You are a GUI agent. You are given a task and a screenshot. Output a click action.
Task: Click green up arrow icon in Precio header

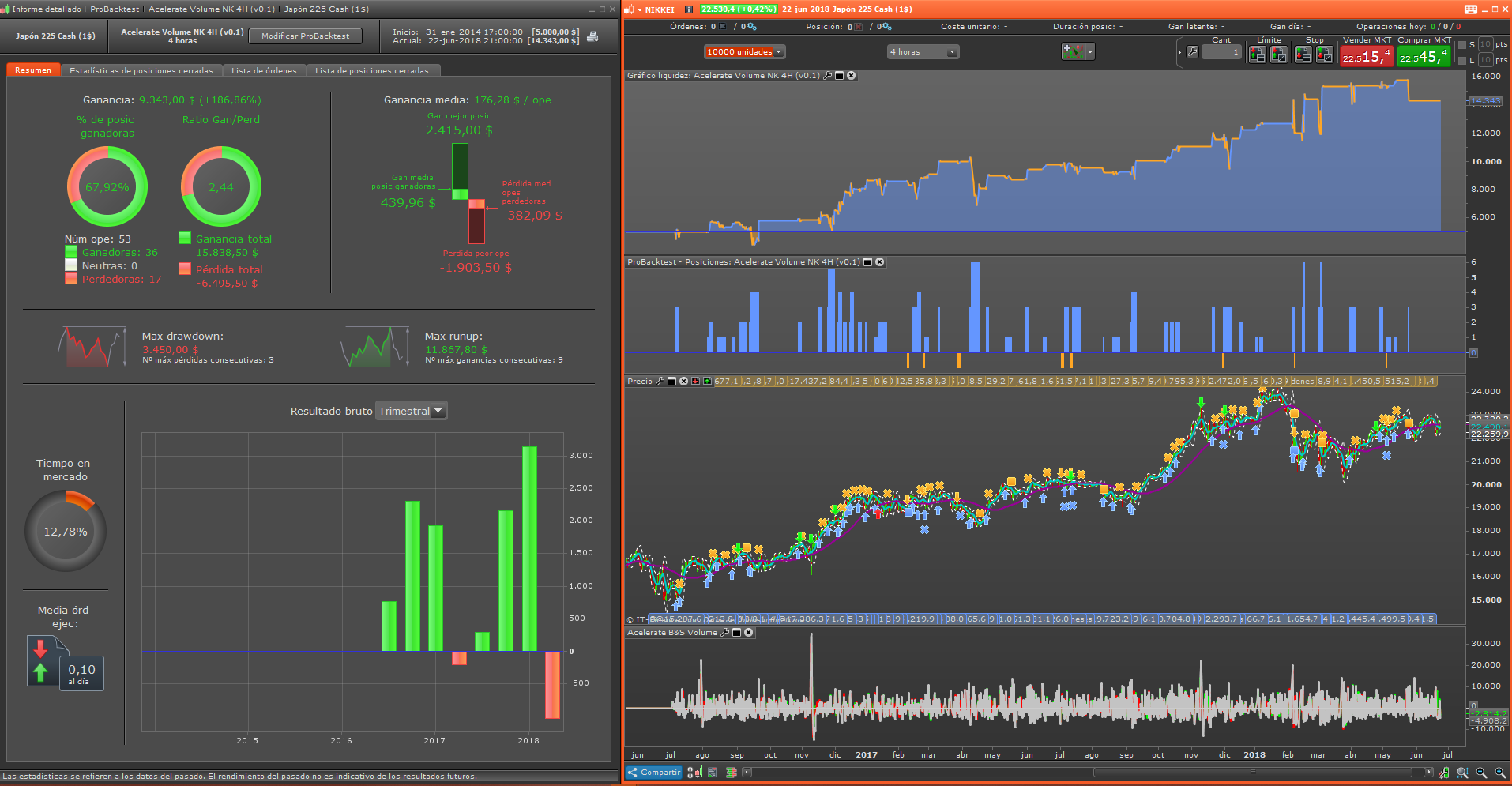[x=707, y=382]
